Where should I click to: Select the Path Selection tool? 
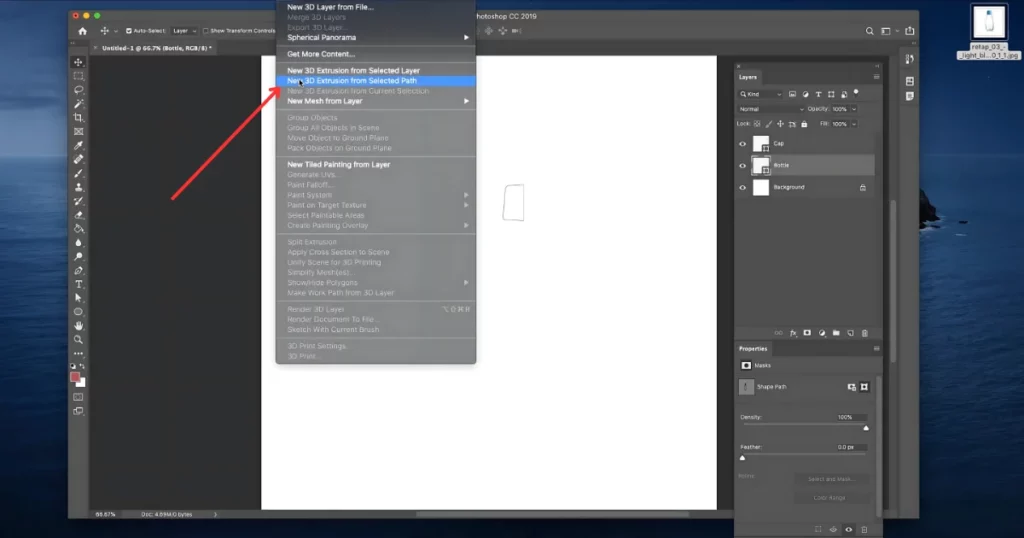coord(78,298)
